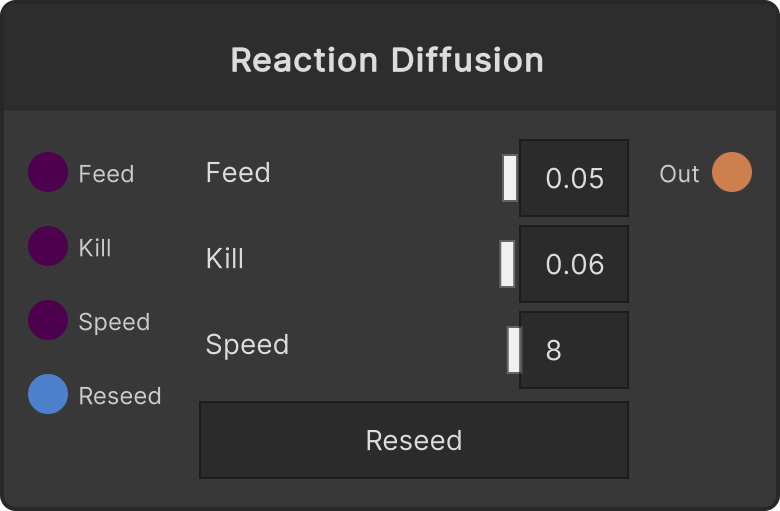Click the purple Feed input port
Viewport: 780px width, 511px height.
point(48,172)
